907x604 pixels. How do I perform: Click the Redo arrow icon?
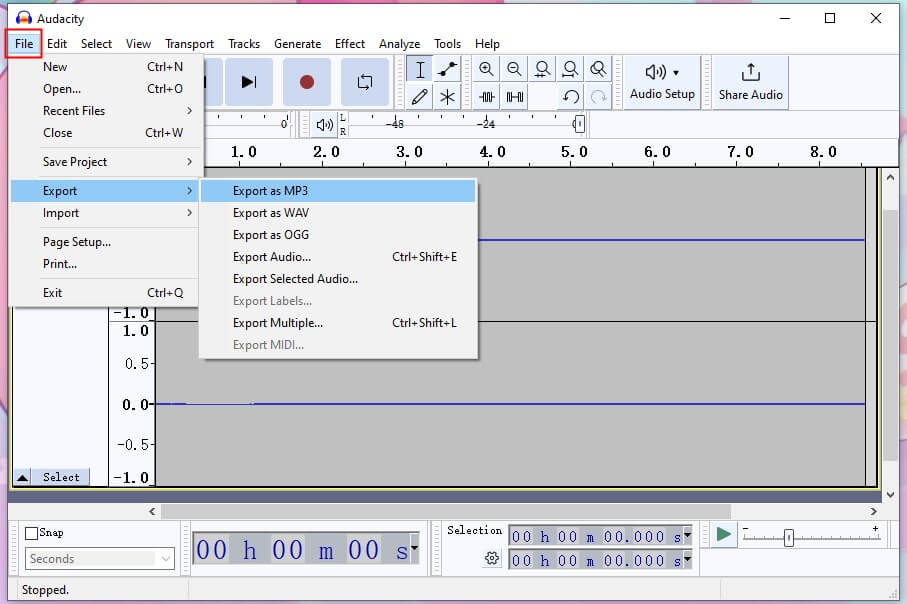598,97
